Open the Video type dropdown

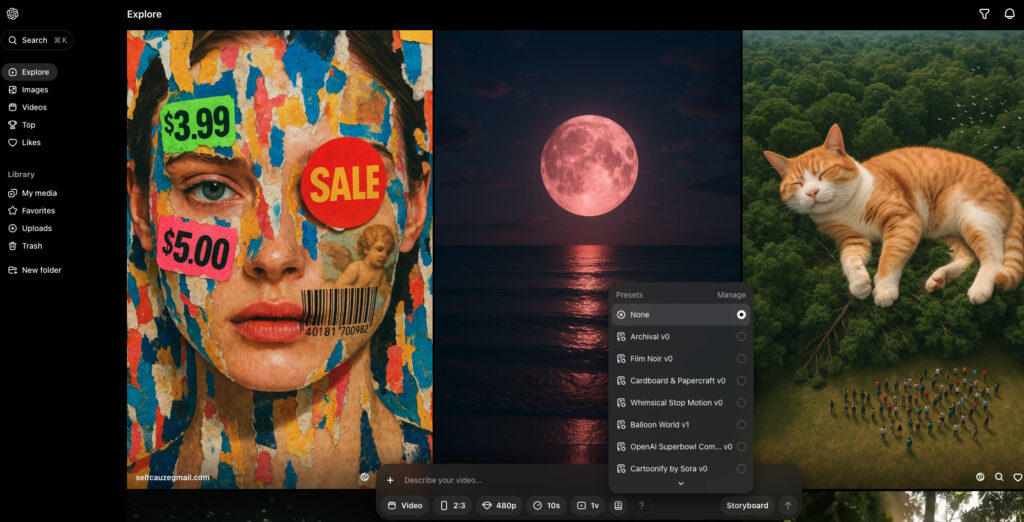point(405,506)
